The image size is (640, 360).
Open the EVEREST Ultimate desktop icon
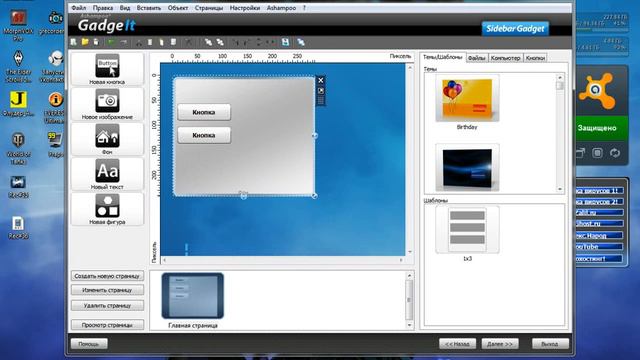[x=54, y=107]
